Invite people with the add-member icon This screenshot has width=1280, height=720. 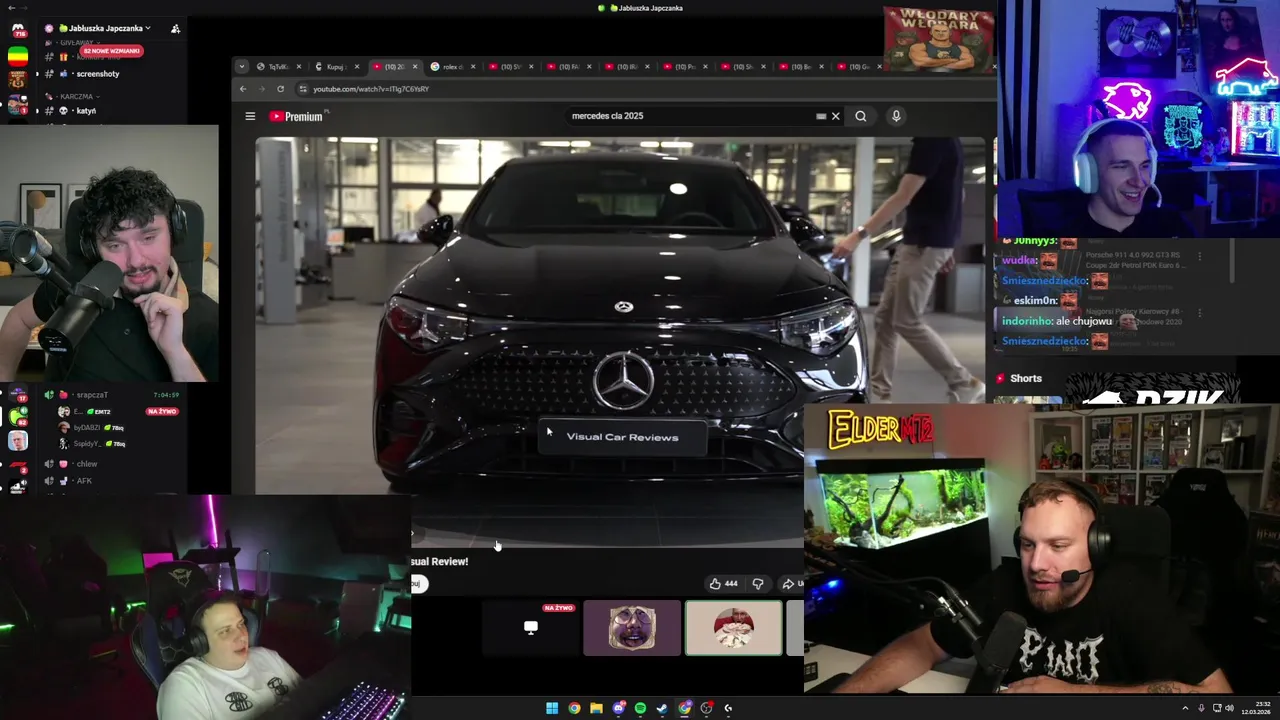[x=175, y=28]
